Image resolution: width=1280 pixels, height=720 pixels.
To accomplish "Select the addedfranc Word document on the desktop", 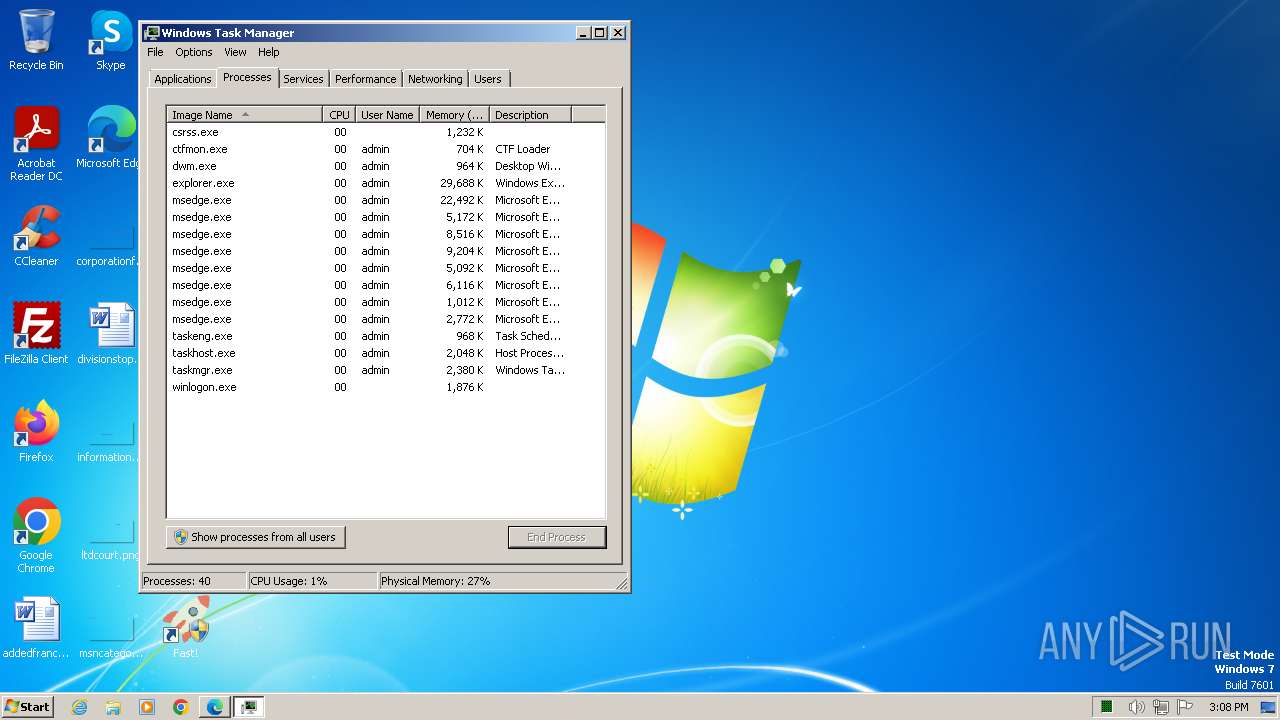I will (x=36, y=628).
